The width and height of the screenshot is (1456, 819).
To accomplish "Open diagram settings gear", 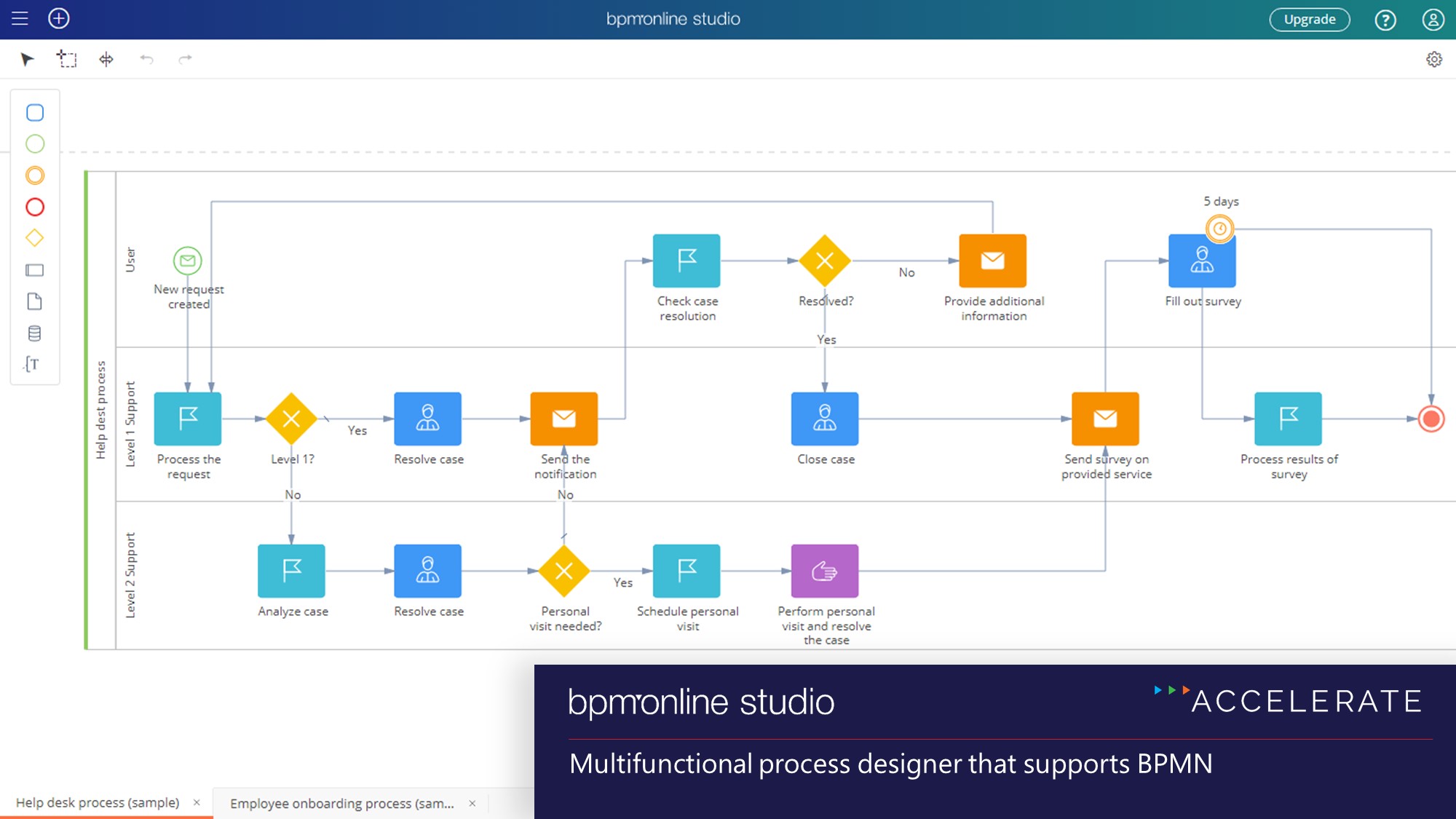I will click(x=1433, y=59).
